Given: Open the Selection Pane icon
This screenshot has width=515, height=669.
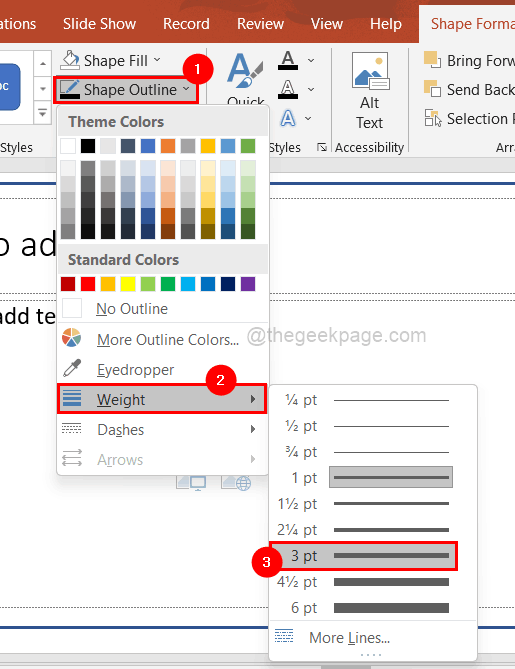Looking at the screenshot, I should (433, 118).
